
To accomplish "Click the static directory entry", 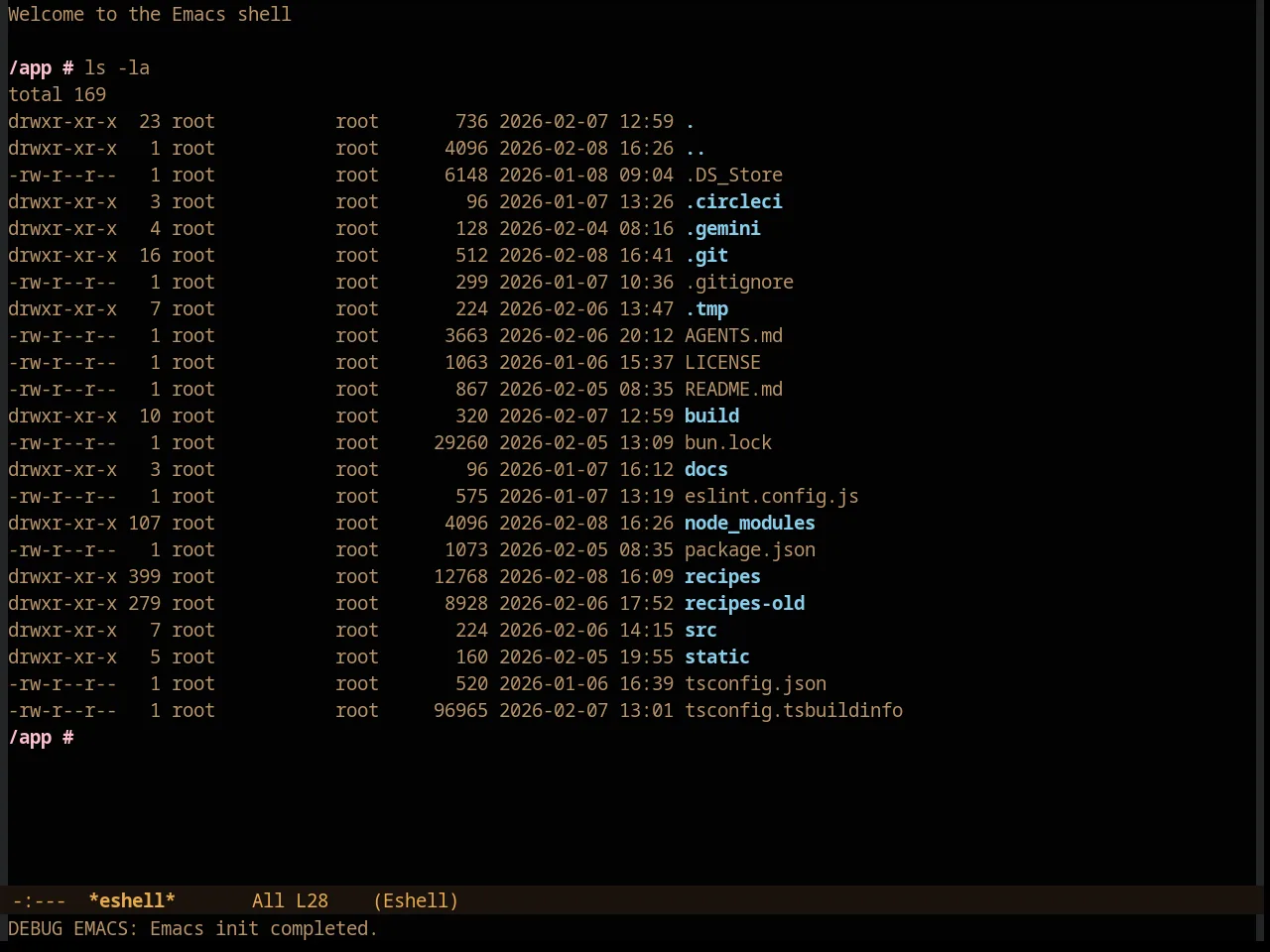I will point(717,656).
